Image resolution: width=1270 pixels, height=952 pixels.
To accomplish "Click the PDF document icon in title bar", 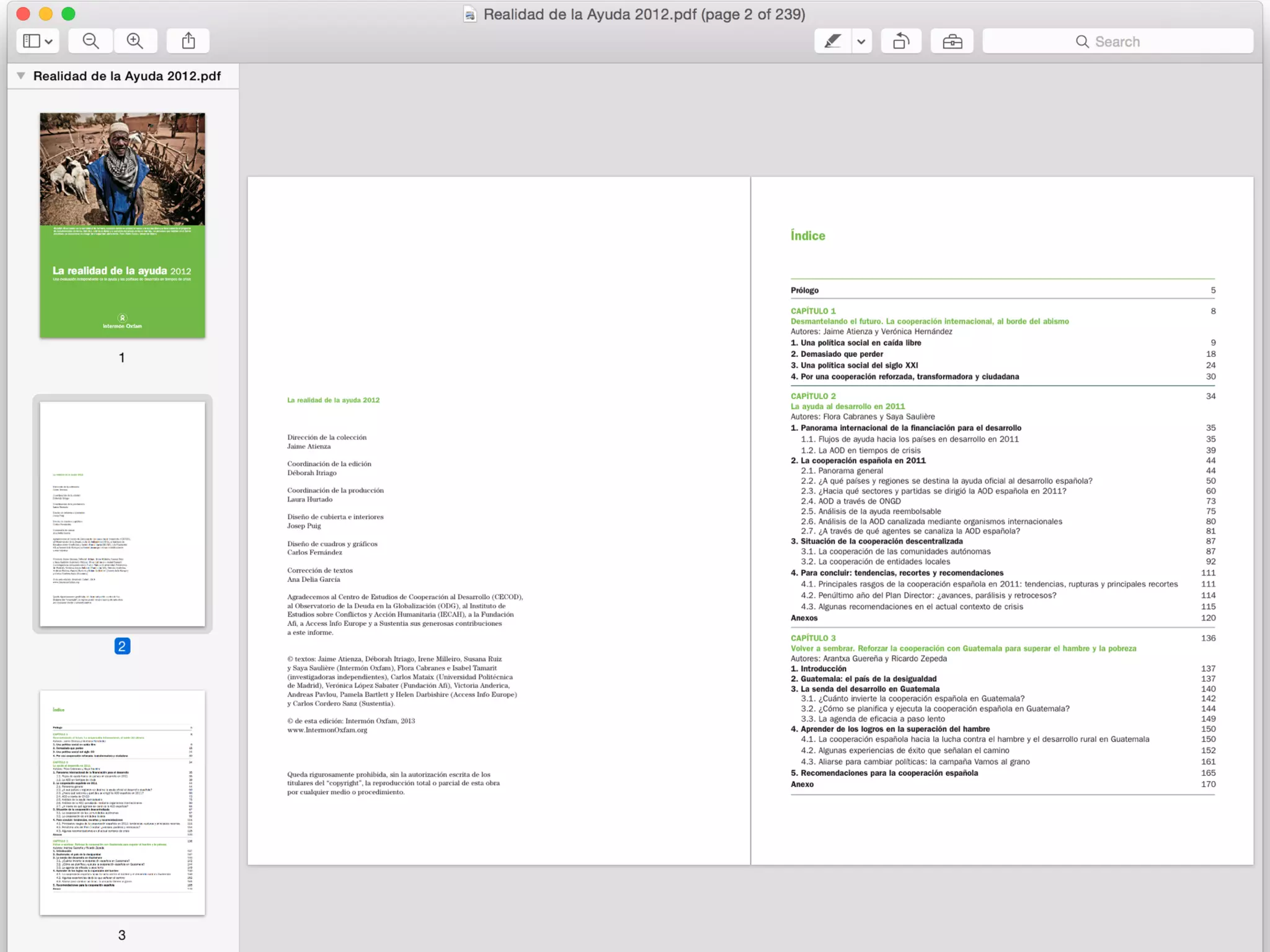I will click(x=470, y=14).
